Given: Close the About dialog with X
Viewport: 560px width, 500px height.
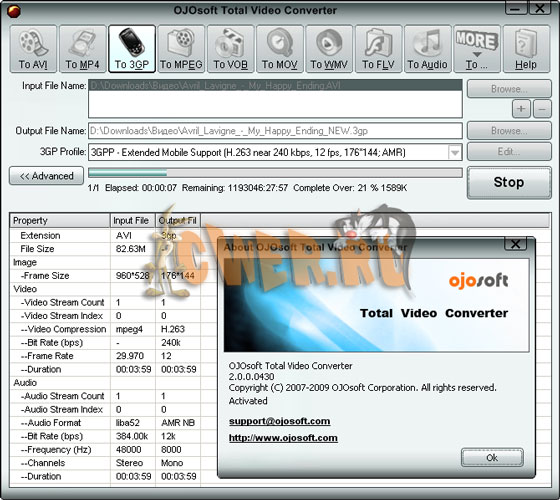Looking at the screenshot, I should (515, 244).
